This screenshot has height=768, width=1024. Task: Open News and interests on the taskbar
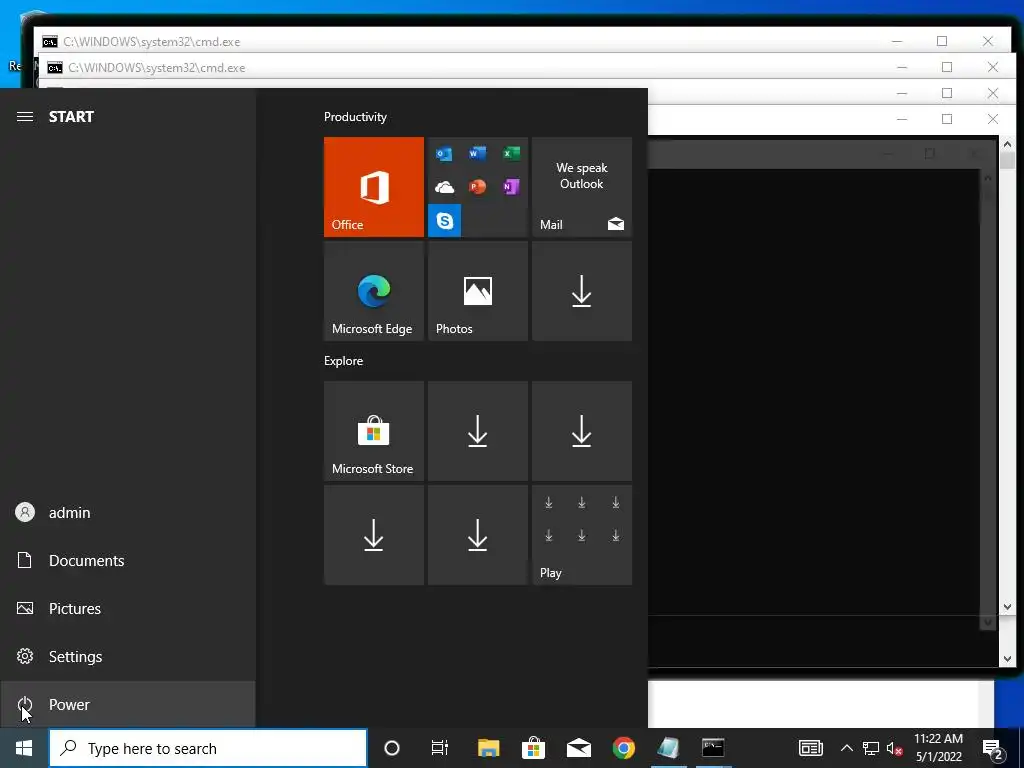(810, 748)
